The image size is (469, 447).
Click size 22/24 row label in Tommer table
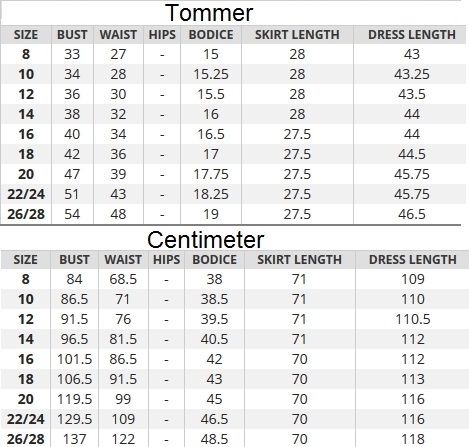[26, 194]
